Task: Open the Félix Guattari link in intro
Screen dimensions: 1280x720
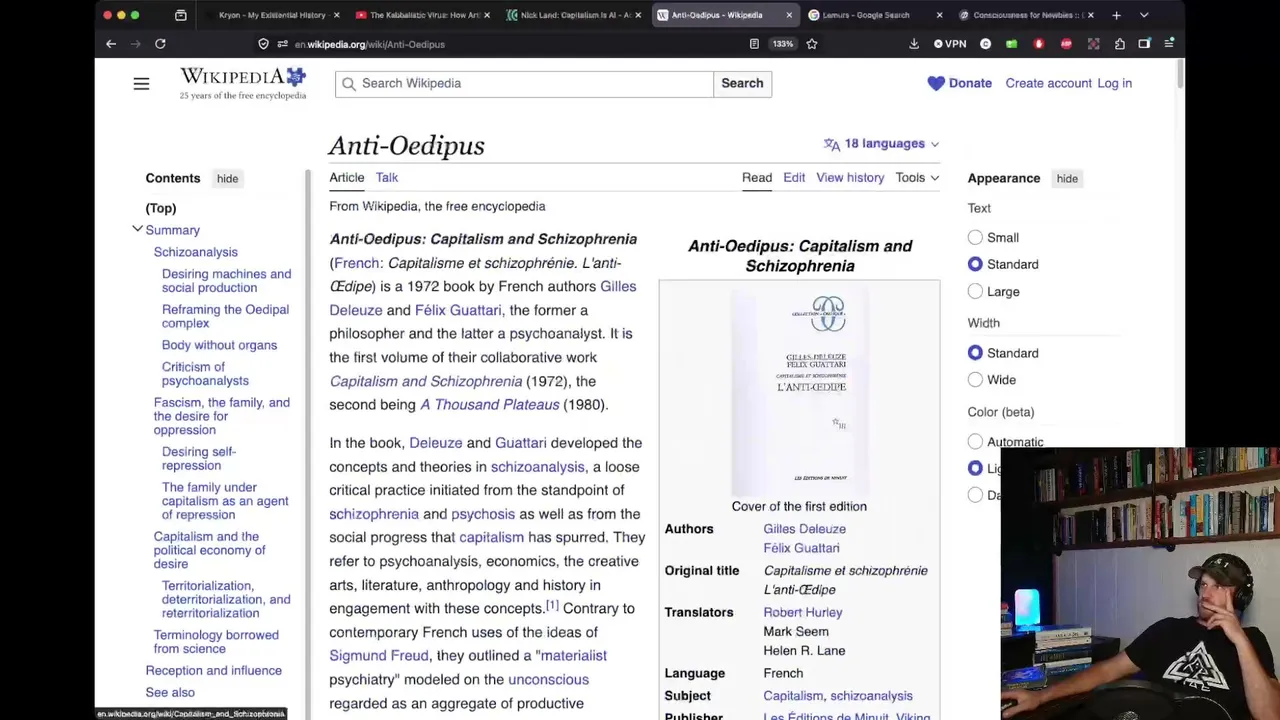Action: coord(458,310)
